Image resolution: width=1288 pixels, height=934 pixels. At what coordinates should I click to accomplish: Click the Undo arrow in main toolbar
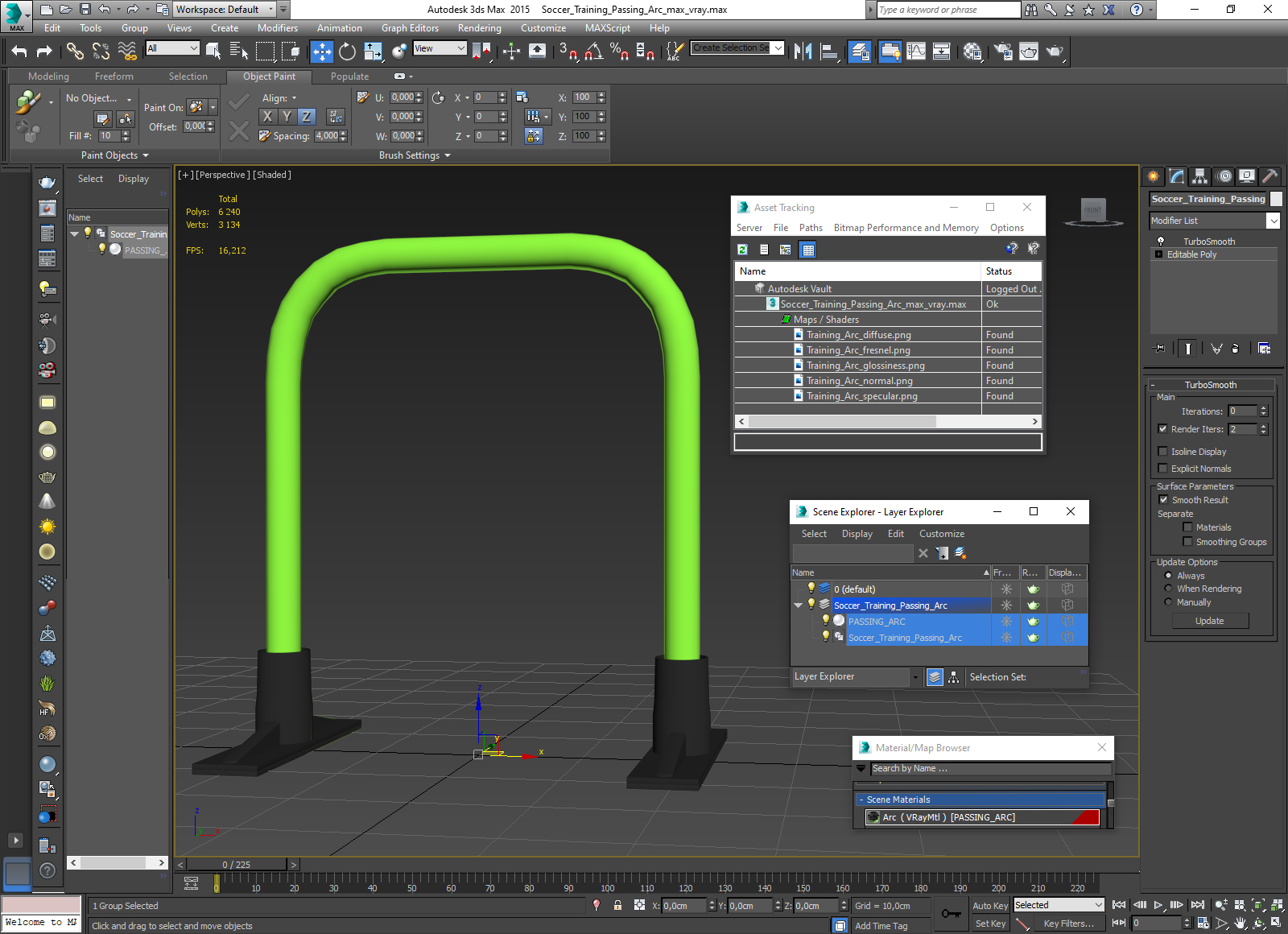(x=19, y=52)
